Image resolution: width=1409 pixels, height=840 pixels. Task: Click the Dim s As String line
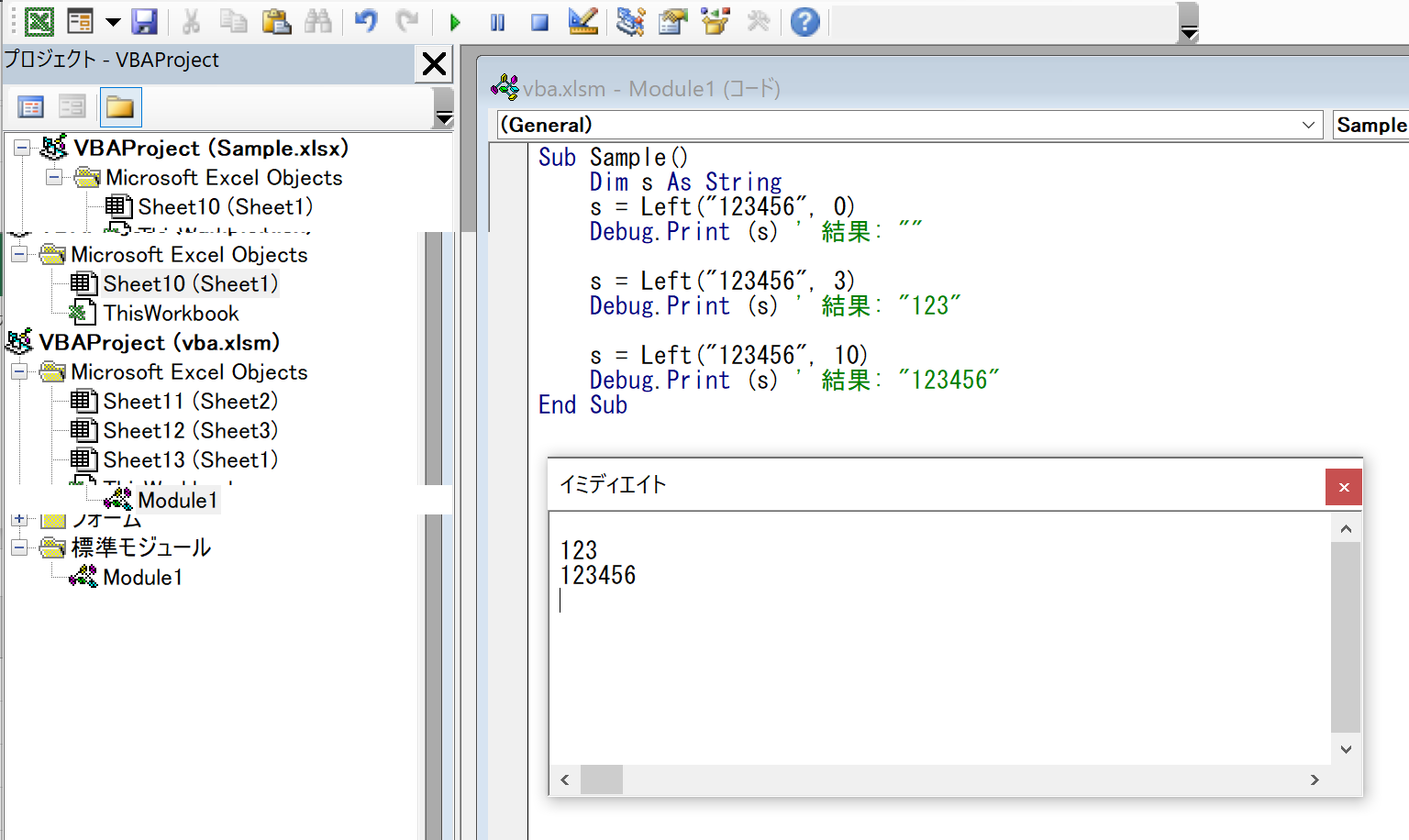686,182
